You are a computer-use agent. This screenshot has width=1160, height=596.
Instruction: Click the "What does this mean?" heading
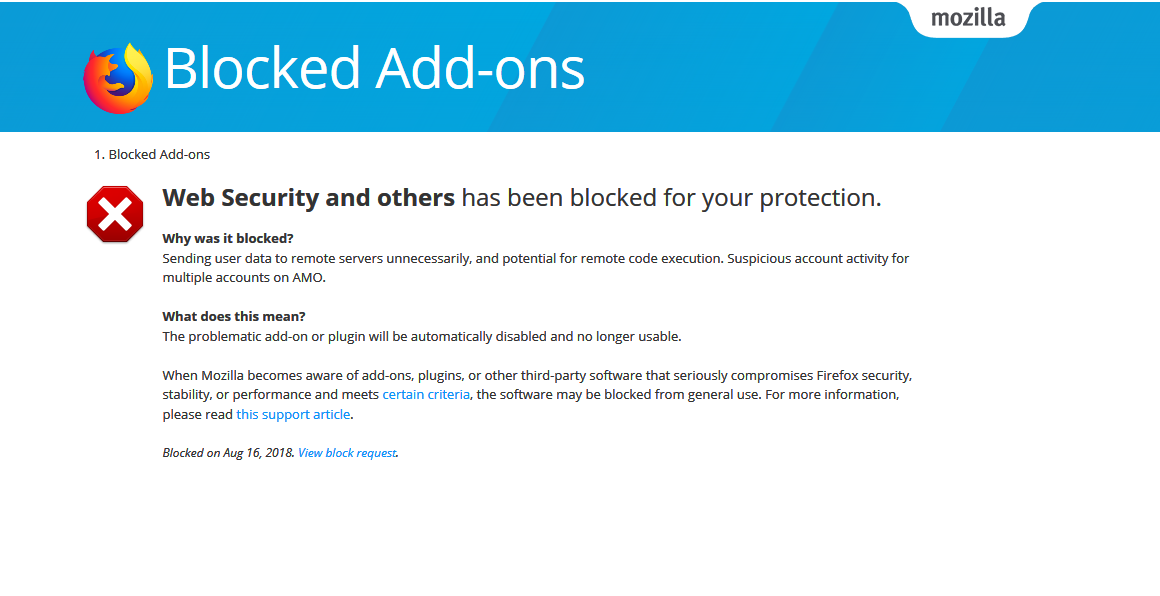[234, 317]
